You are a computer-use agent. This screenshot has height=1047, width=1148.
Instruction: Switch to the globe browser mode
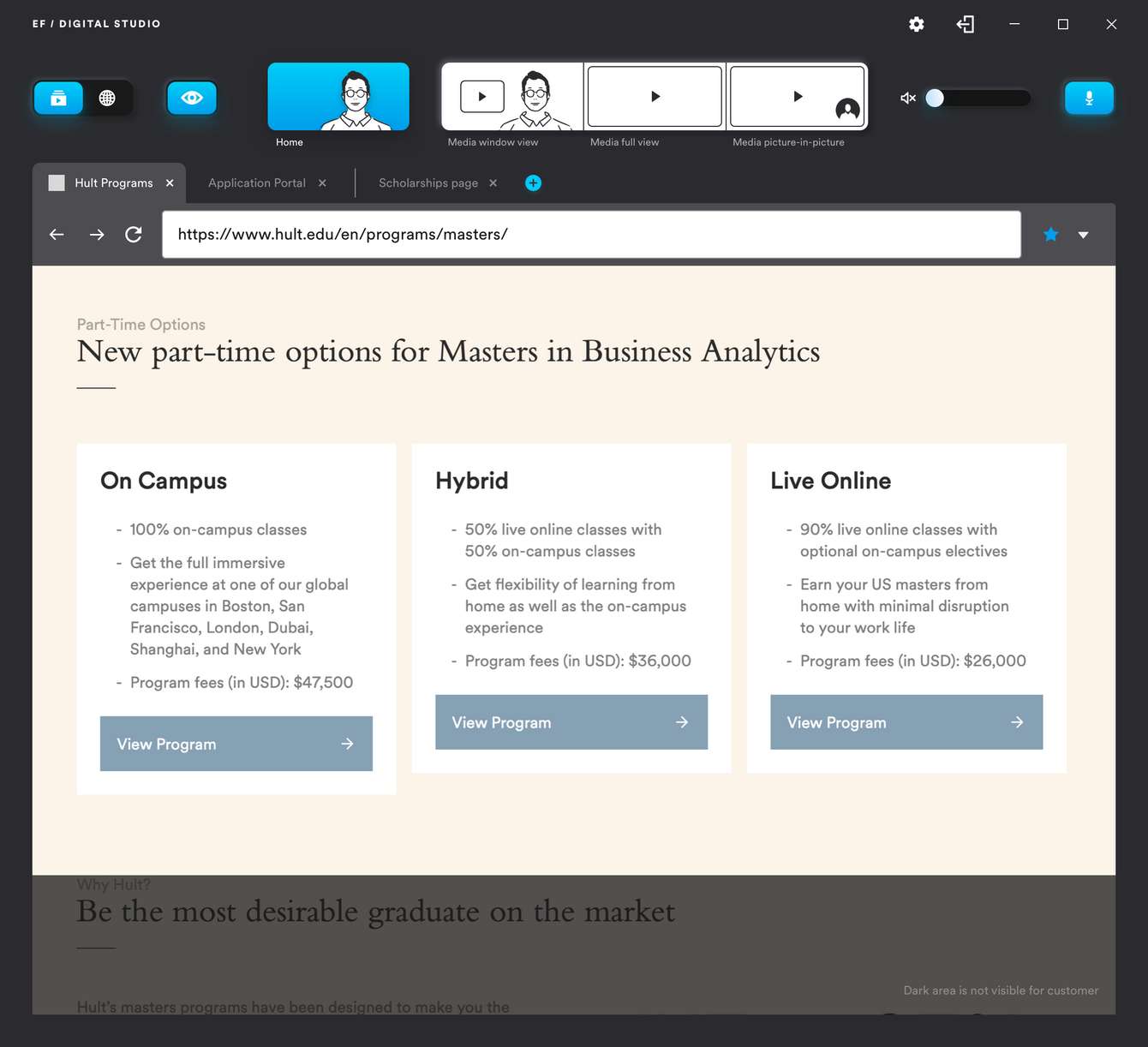pos(107,98)
